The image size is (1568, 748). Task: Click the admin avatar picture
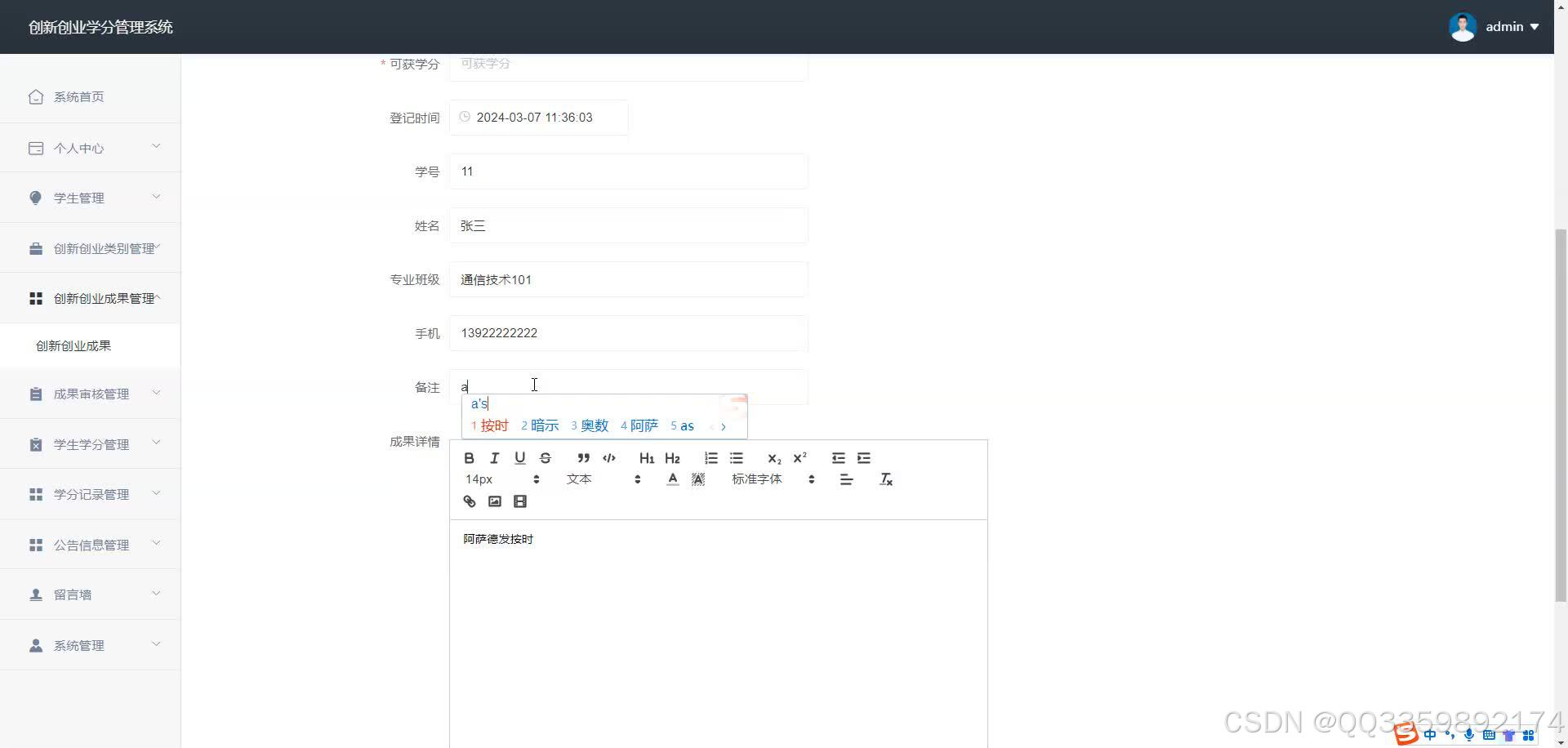[x=1462, y=27]
